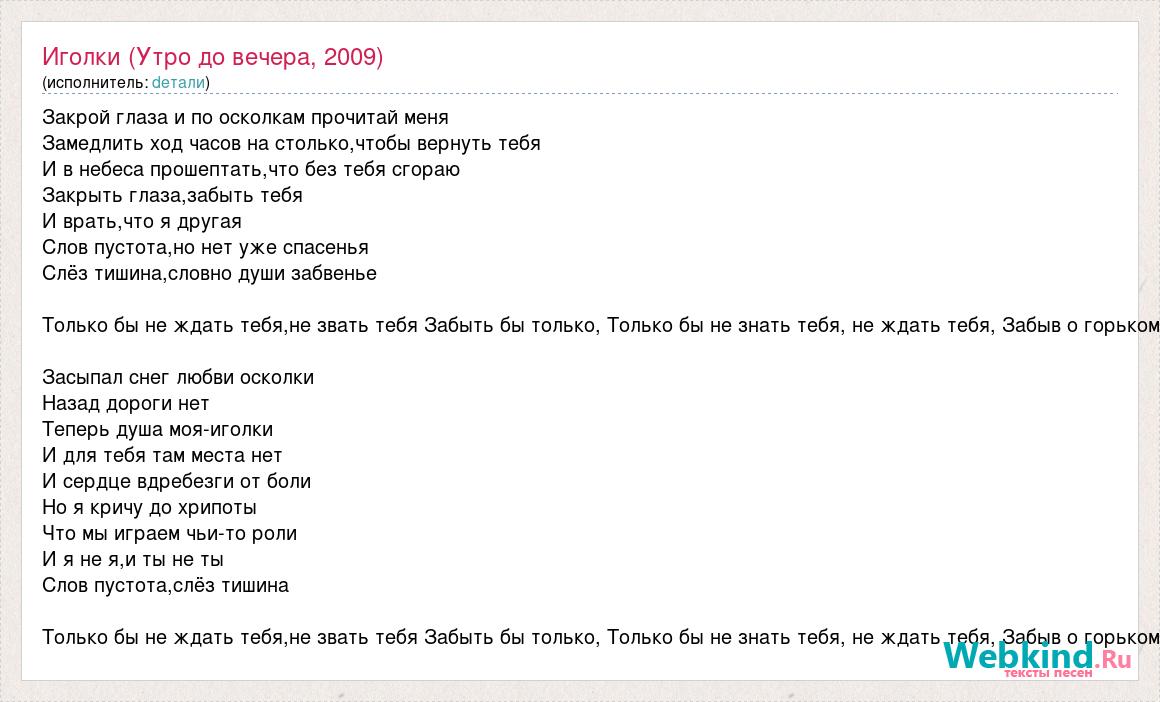The width and height of the screenshot is (1160, 702).
Task: Click the line Слёз тишина,словно души забвенье
Action: [x=209, y=273]
